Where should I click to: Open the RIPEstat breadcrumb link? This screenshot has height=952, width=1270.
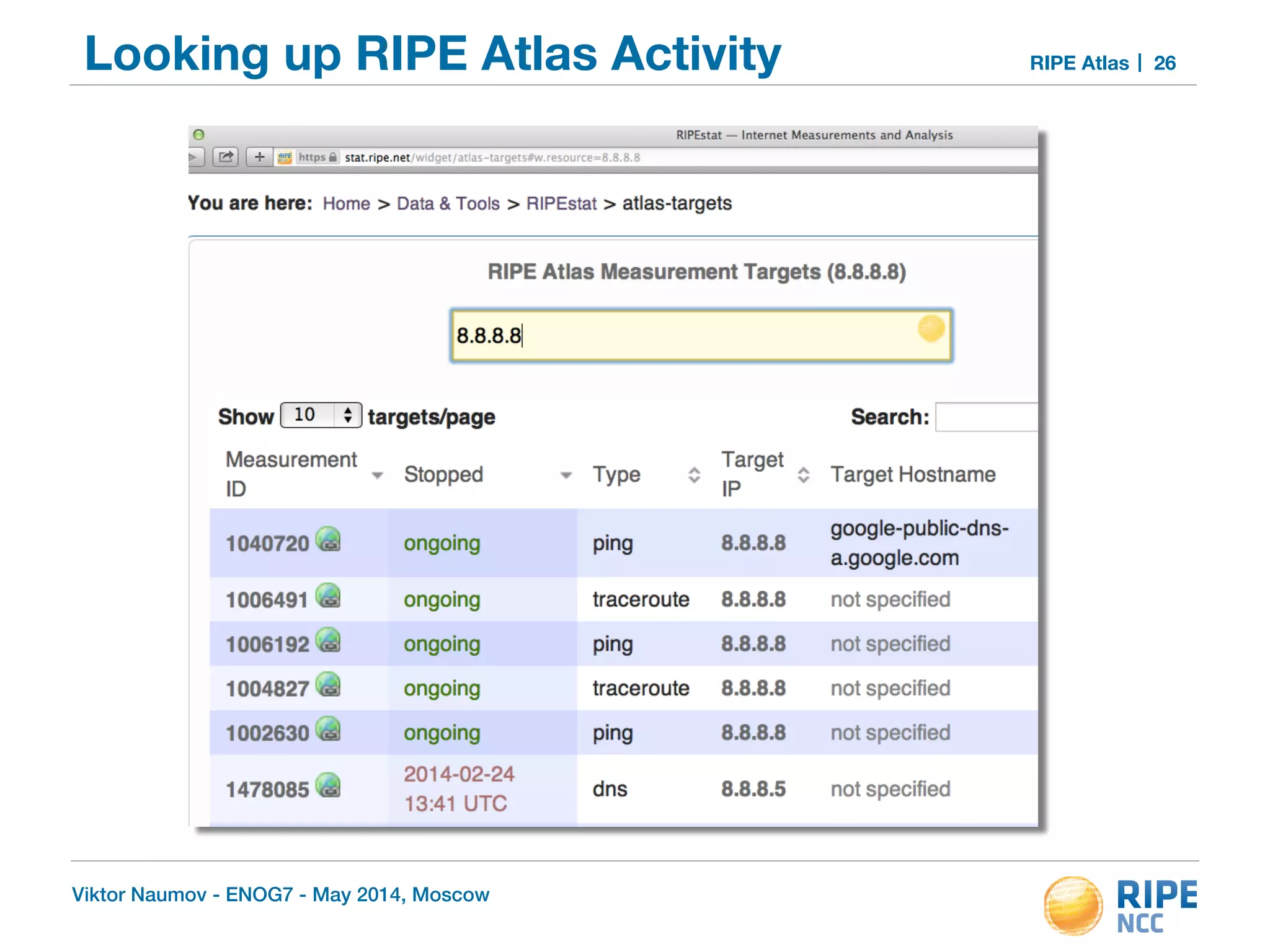click(x=561, y=203)
